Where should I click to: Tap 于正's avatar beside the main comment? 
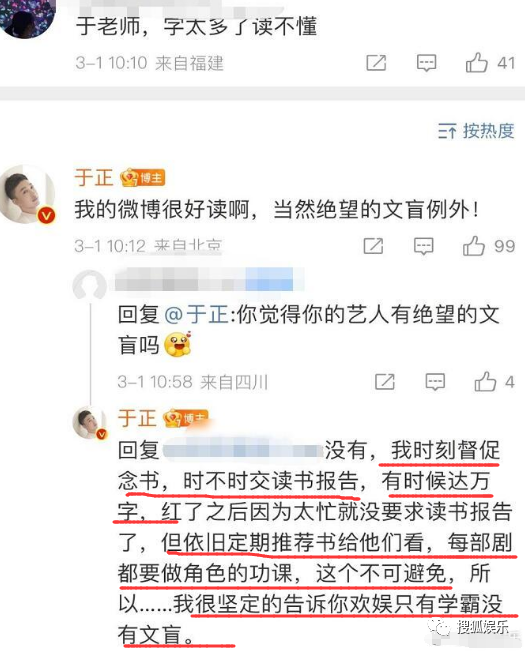click(28, 194)
